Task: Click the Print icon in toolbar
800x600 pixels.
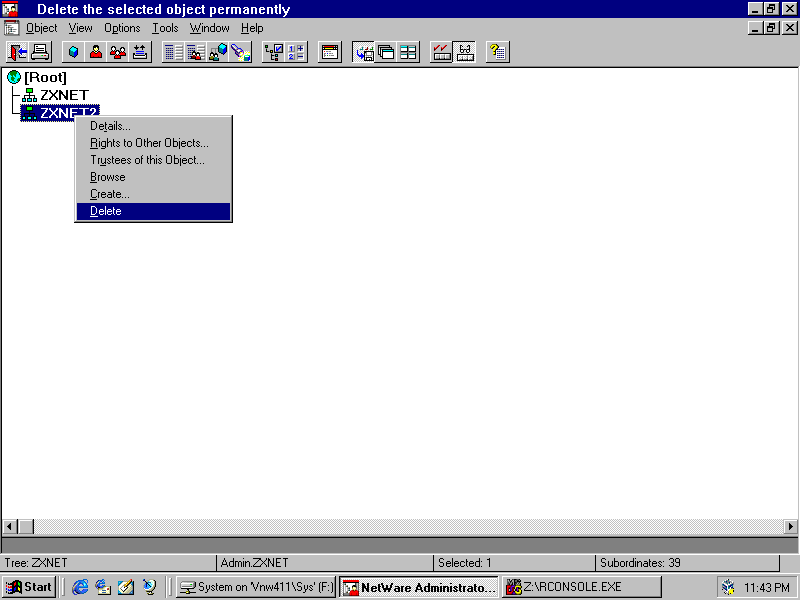Action: pos(40,52)
